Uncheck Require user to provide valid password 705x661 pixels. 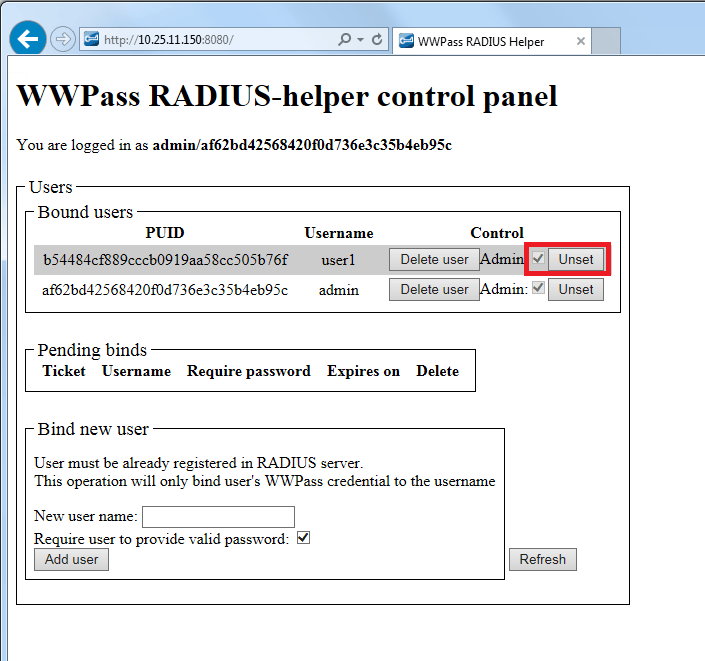[x=304, y=538]
